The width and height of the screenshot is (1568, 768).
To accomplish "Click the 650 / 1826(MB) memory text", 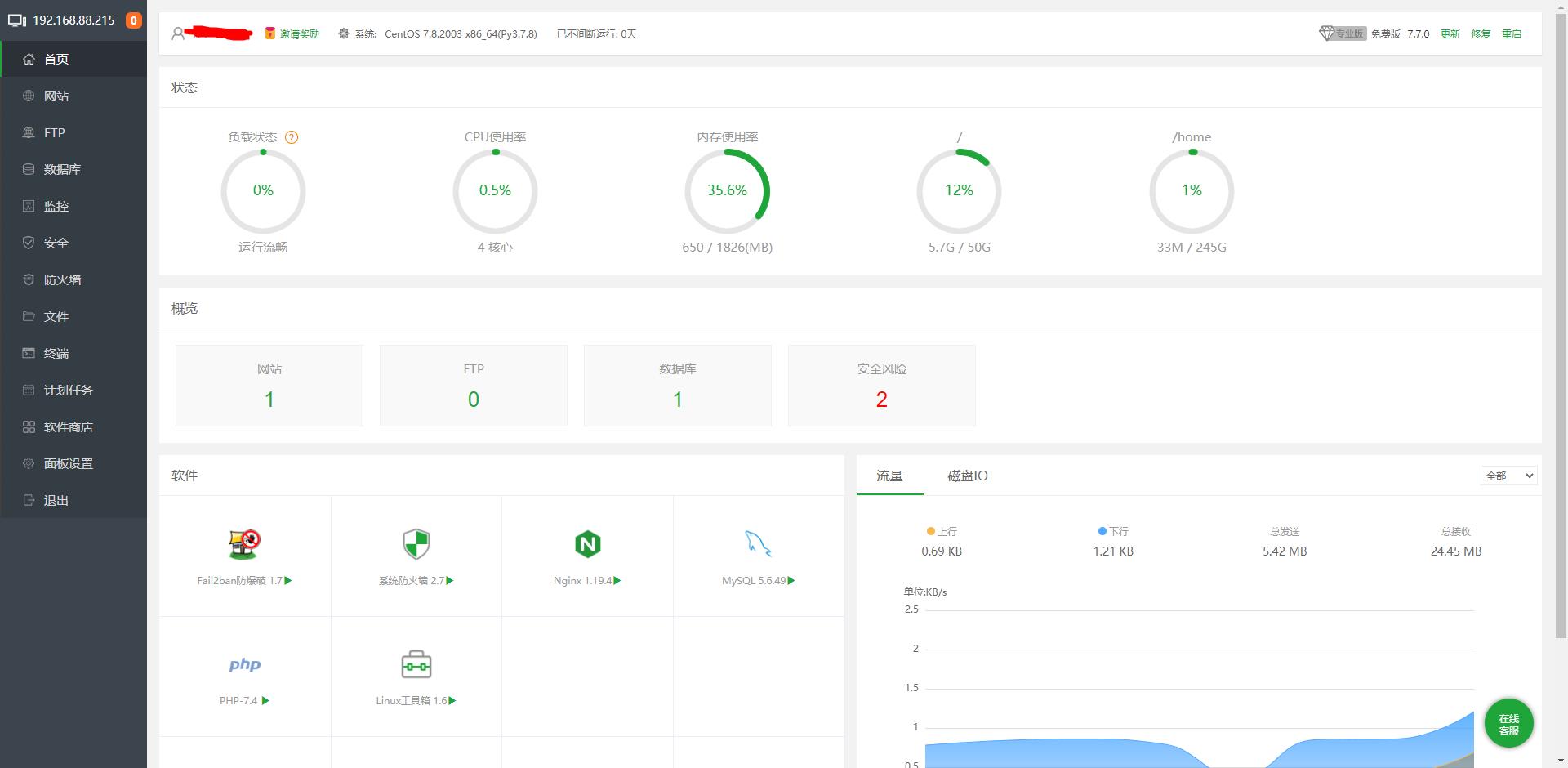I will click(x=727, y=248).
